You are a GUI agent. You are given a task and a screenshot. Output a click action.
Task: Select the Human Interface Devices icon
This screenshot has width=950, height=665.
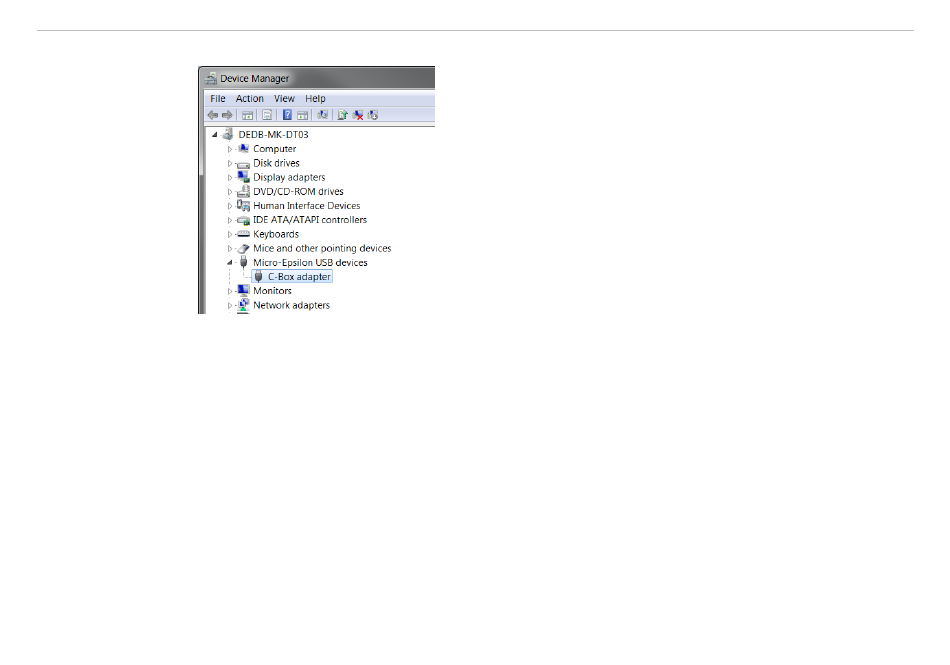click(244, 205)
